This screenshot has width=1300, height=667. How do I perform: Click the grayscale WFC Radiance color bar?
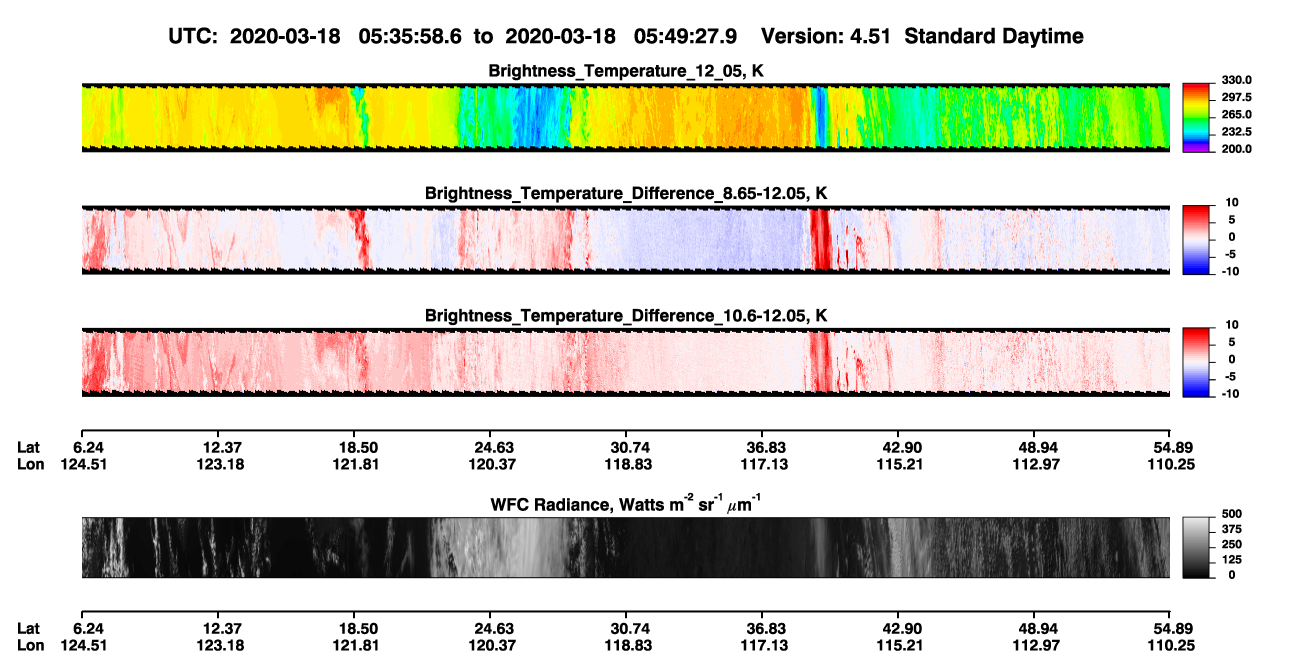[x=1196, y=547]
